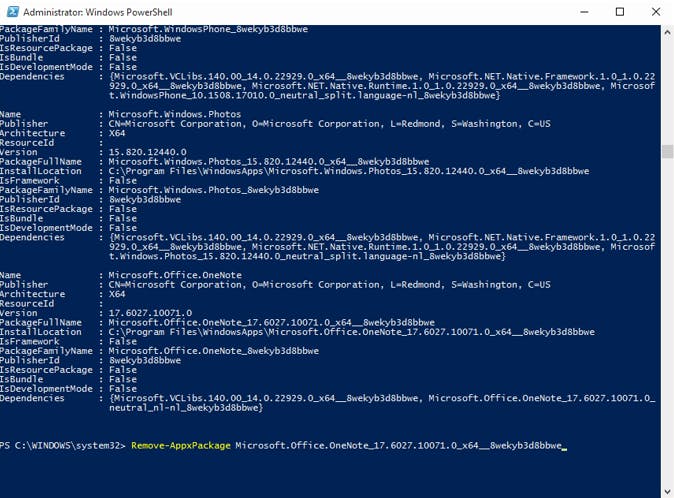Click the PS C:\WINDOWS\system32> prompt

tap(63, 446)
